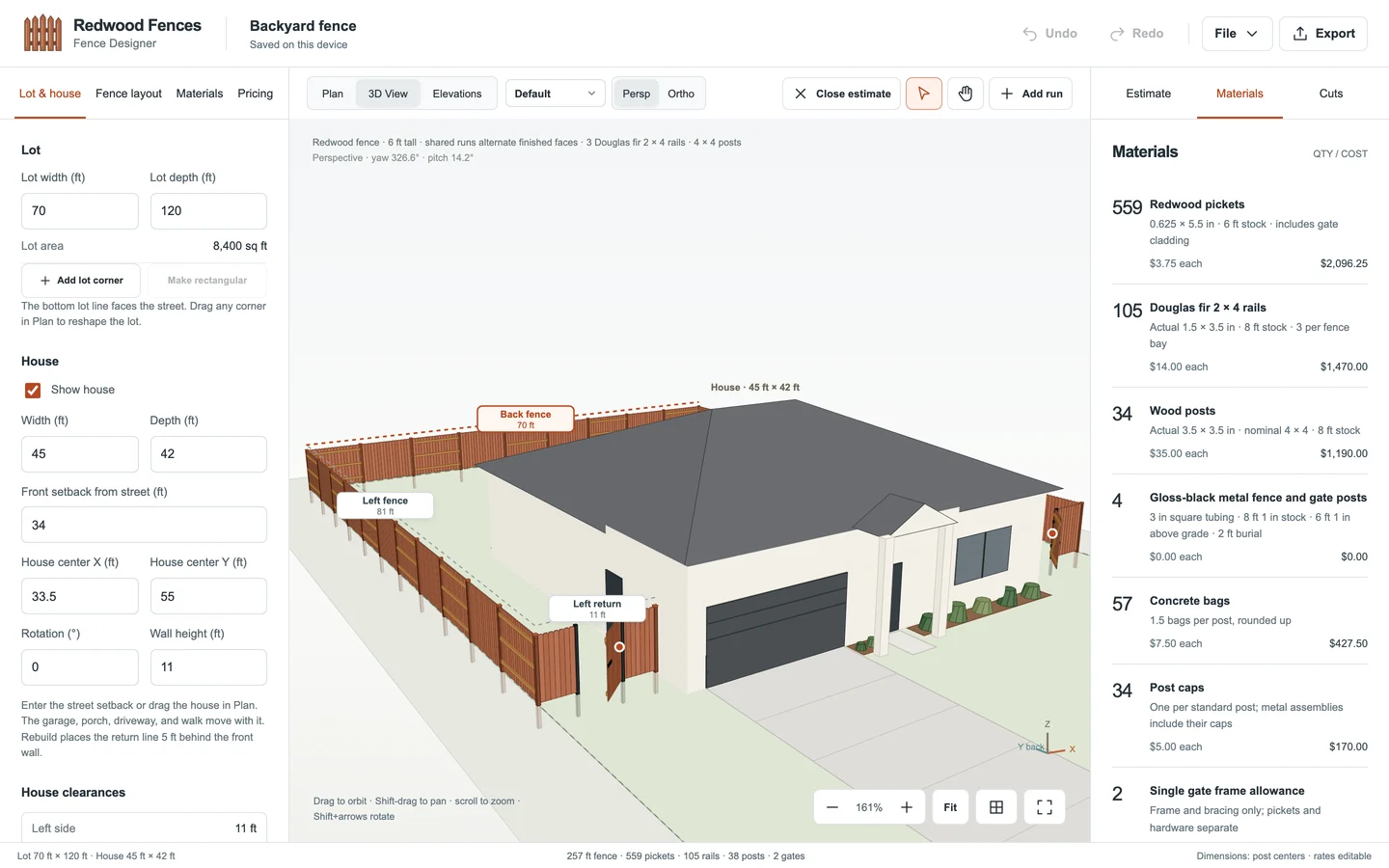The image size is (1389, 868).
Task: Focus the Wall height input
Action: (208, 667)
